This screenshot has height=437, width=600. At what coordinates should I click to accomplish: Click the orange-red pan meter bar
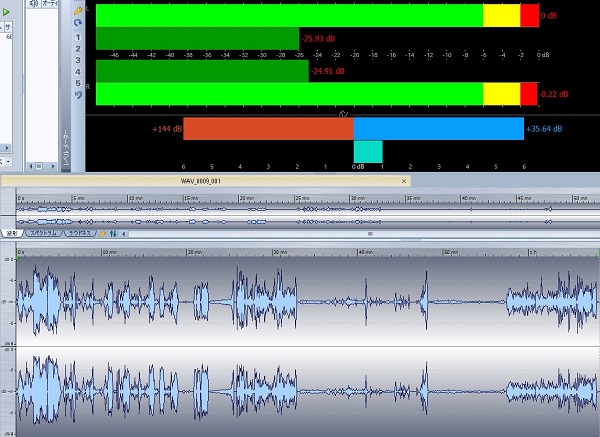268,129
